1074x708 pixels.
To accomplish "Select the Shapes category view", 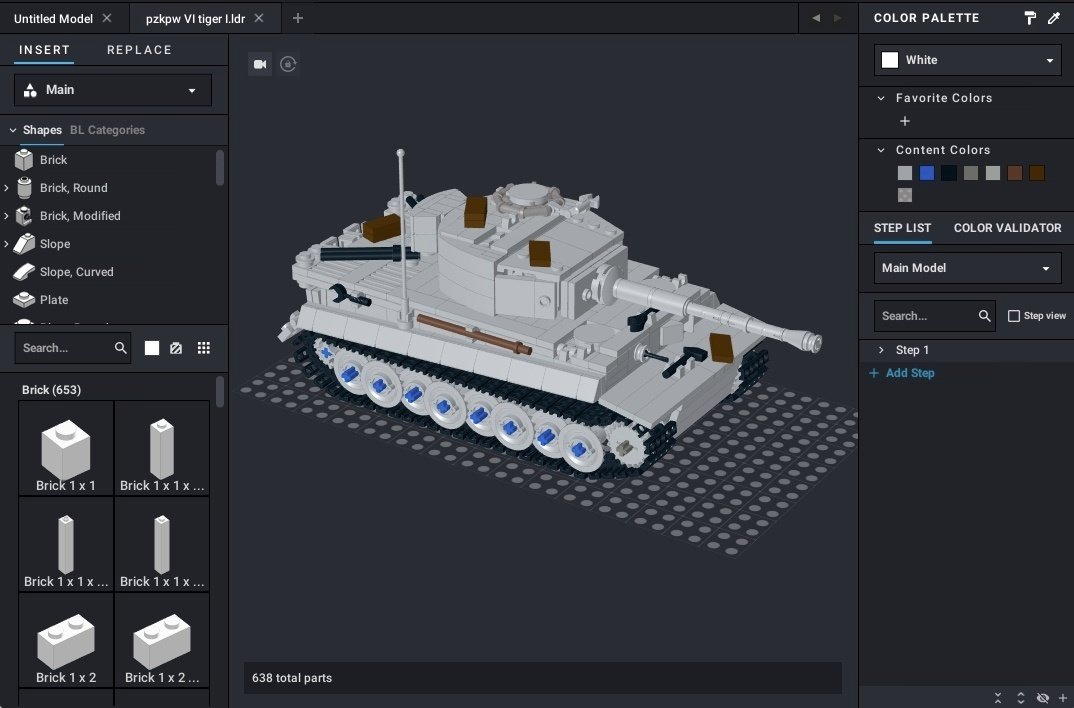I will coord(42,130).
